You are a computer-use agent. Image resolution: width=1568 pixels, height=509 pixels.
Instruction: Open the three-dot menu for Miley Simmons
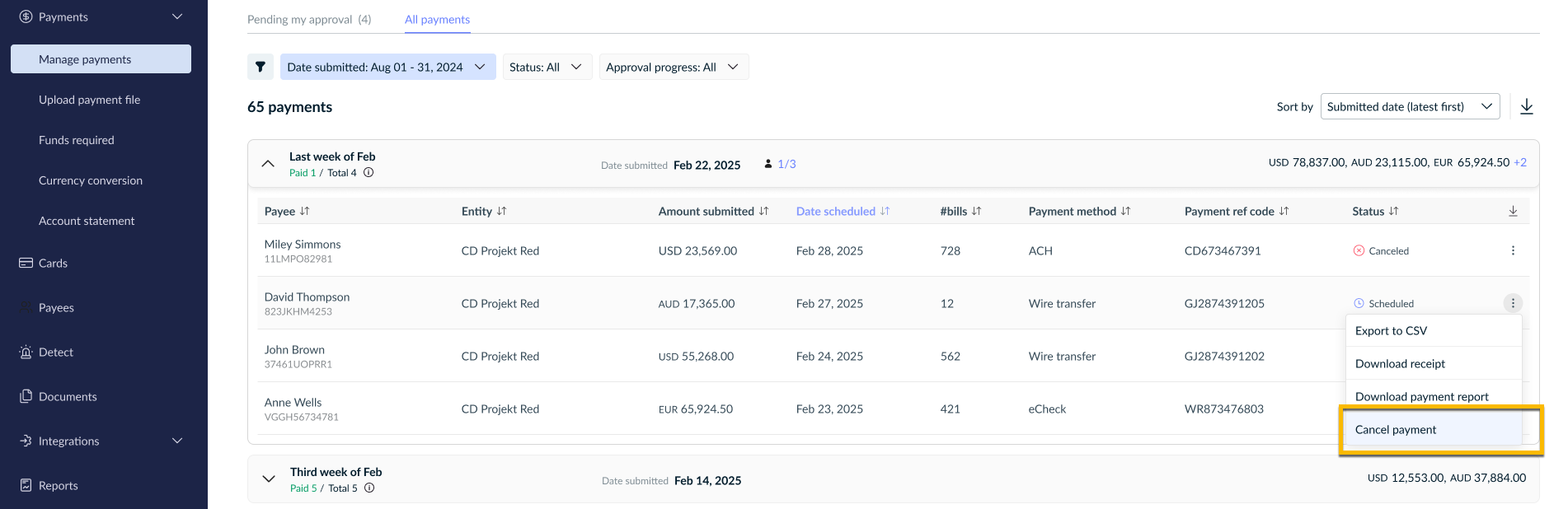1513,250
